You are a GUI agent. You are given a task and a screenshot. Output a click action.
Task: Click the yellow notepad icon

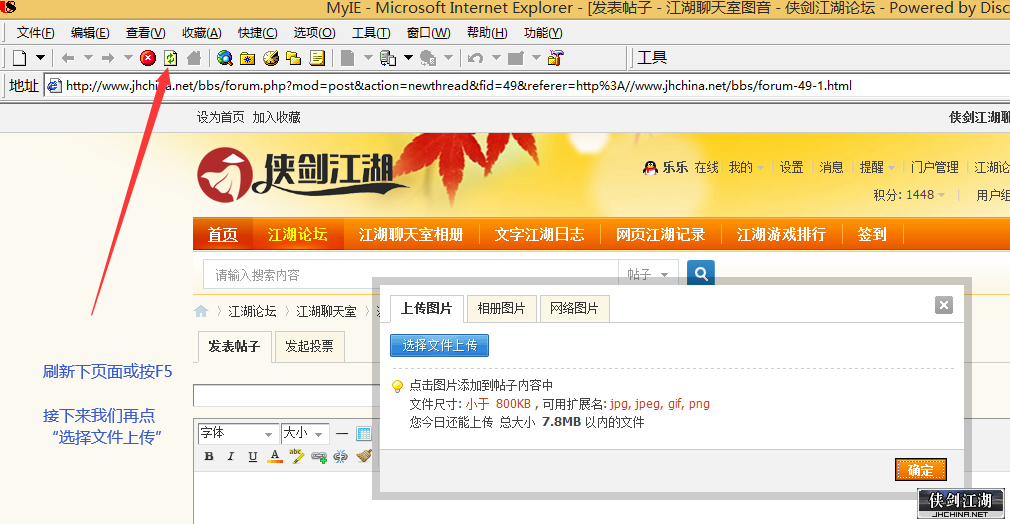tap(317, 58)
